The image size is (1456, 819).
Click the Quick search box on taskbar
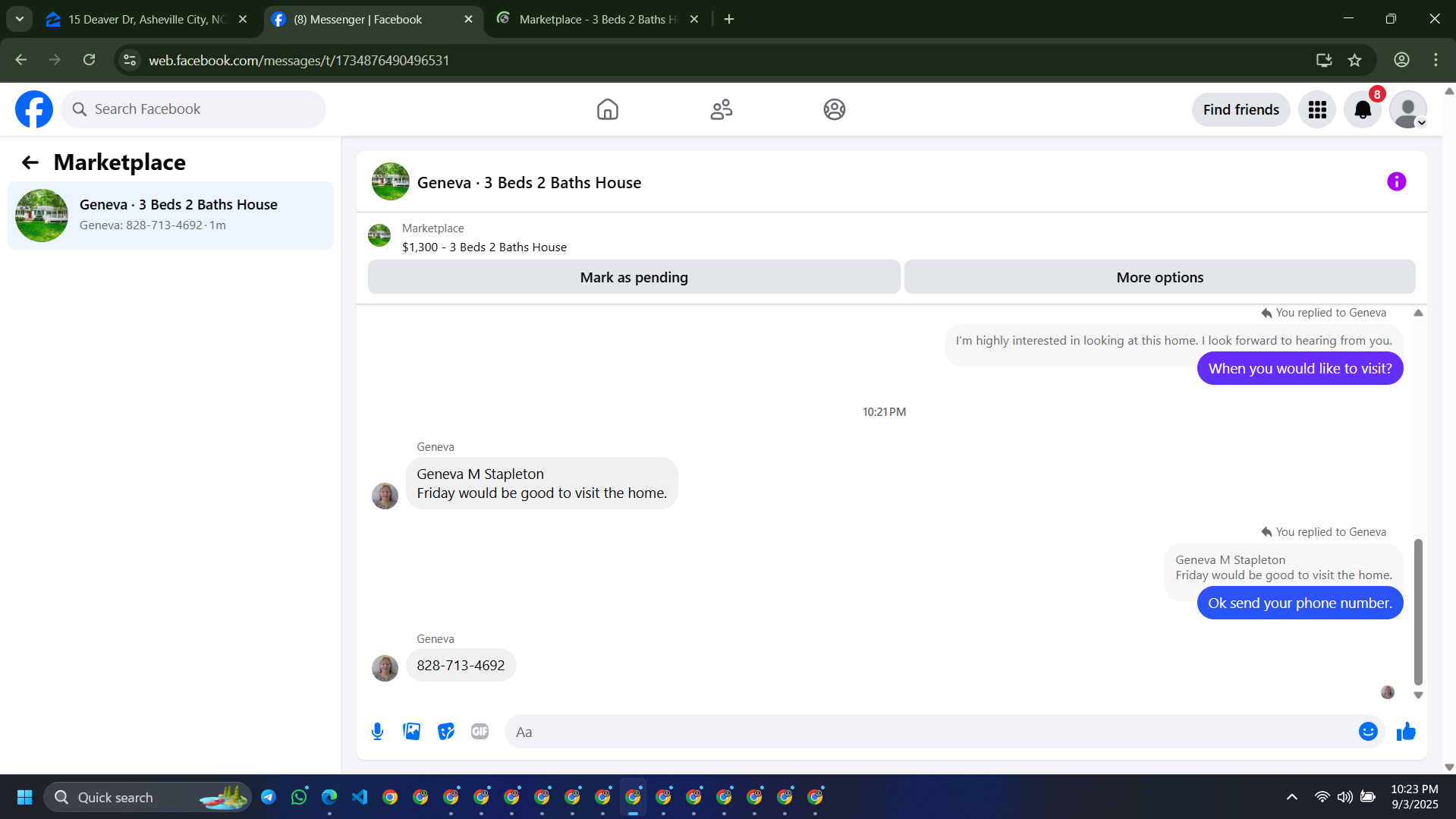pos(148,797)
